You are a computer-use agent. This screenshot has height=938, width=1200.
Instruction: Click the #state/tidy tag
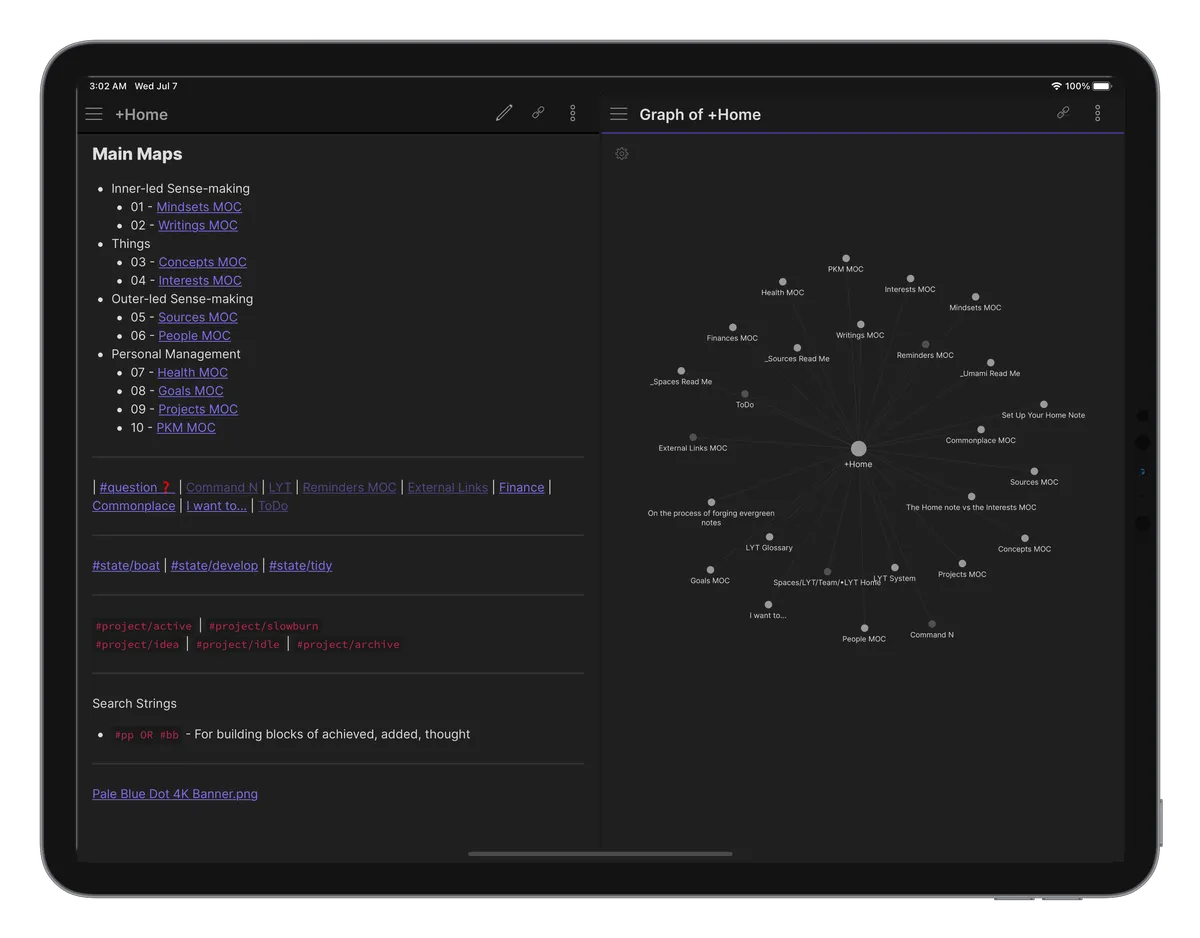pyautogui.click(x=300, y=565)
